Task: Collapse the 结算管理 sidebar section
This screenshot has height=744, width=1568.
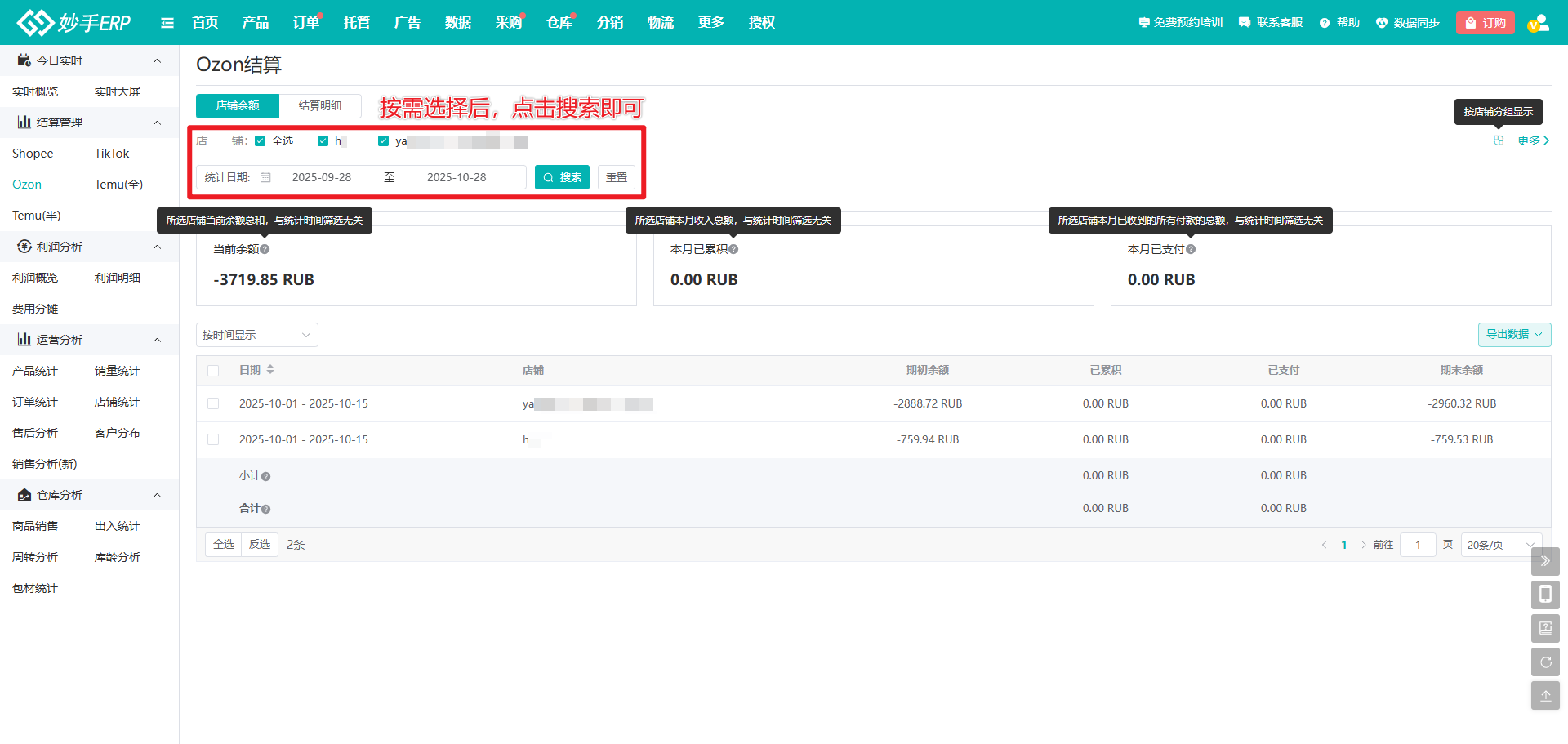Action: [x=157, y=123]
